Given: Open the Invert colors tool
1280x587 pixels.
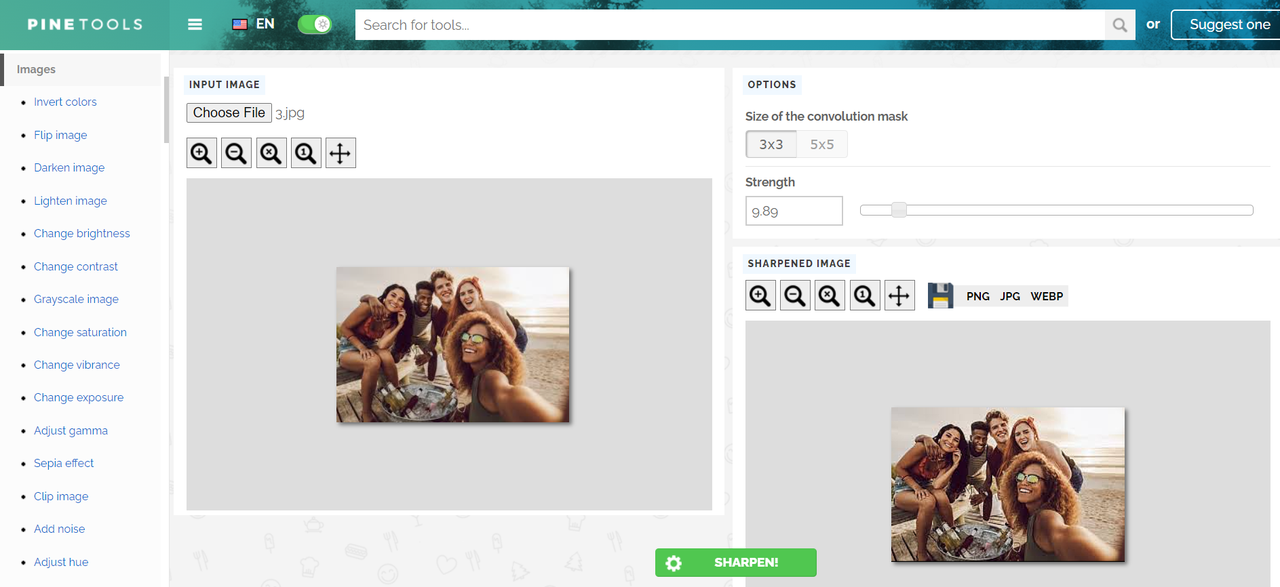Looking at the screenshot, I should 65,102.
